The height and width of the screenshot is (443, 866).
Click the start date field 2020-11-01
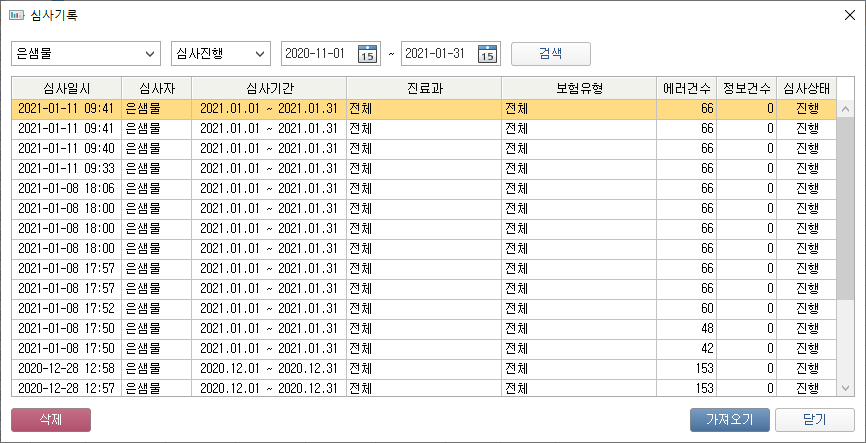pyautogui.click(x=315, y=54)
